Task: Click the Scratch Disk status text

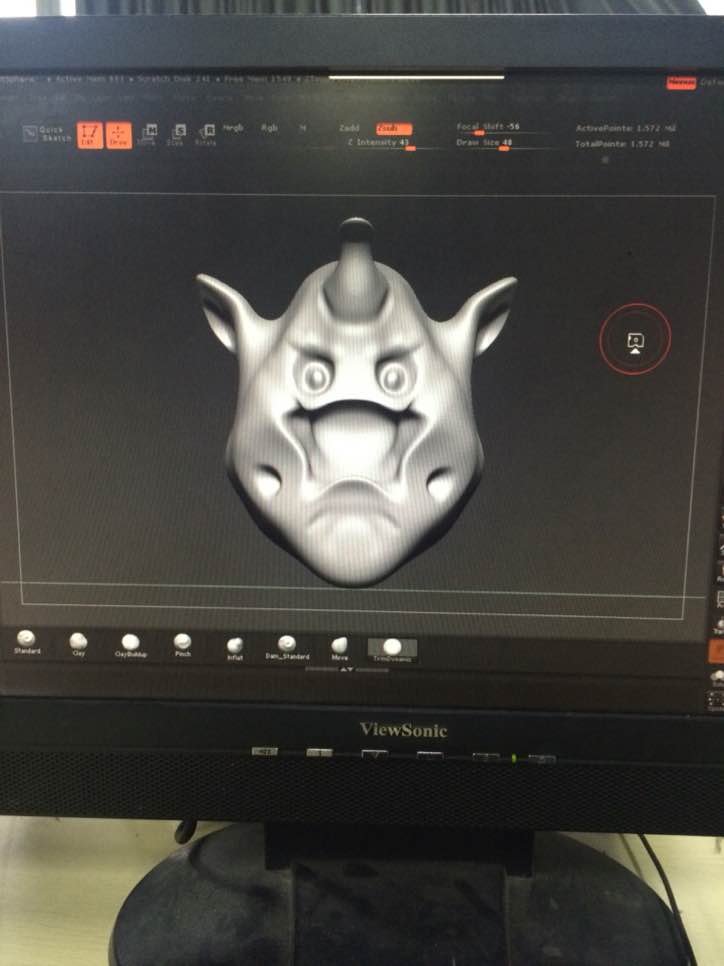Action: pos(174,79)
